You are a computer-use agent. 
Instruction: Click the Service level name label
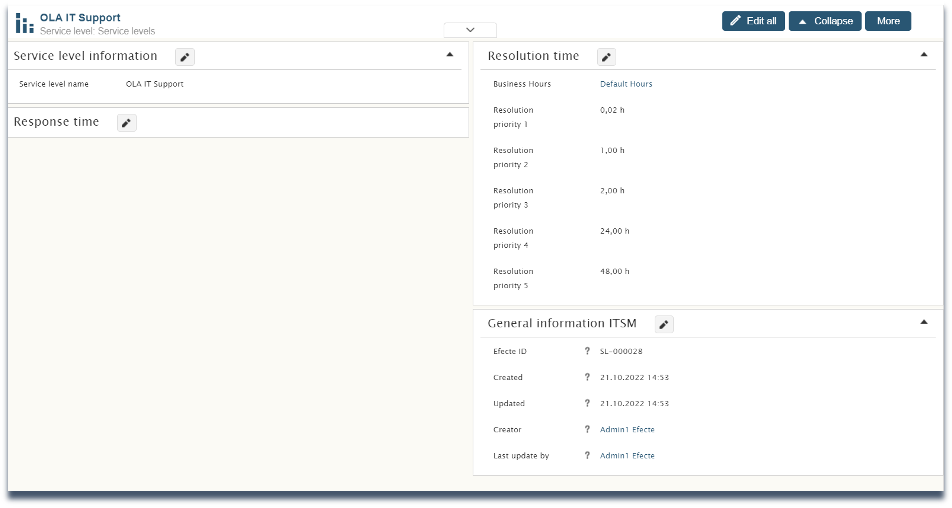click(53, 84)
